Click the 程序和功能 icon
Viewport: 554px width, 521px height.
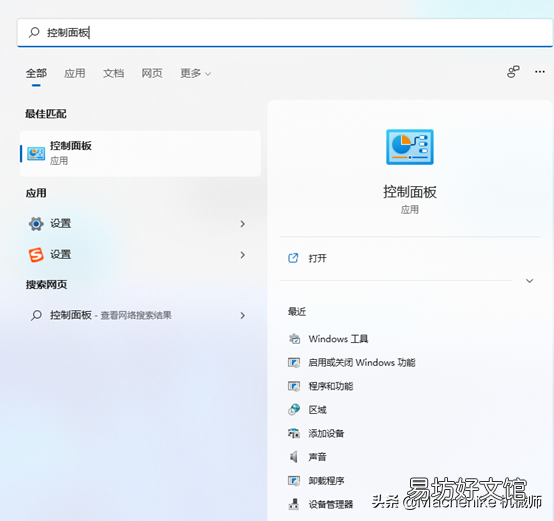pyautogui.click(x=294, y=386)
